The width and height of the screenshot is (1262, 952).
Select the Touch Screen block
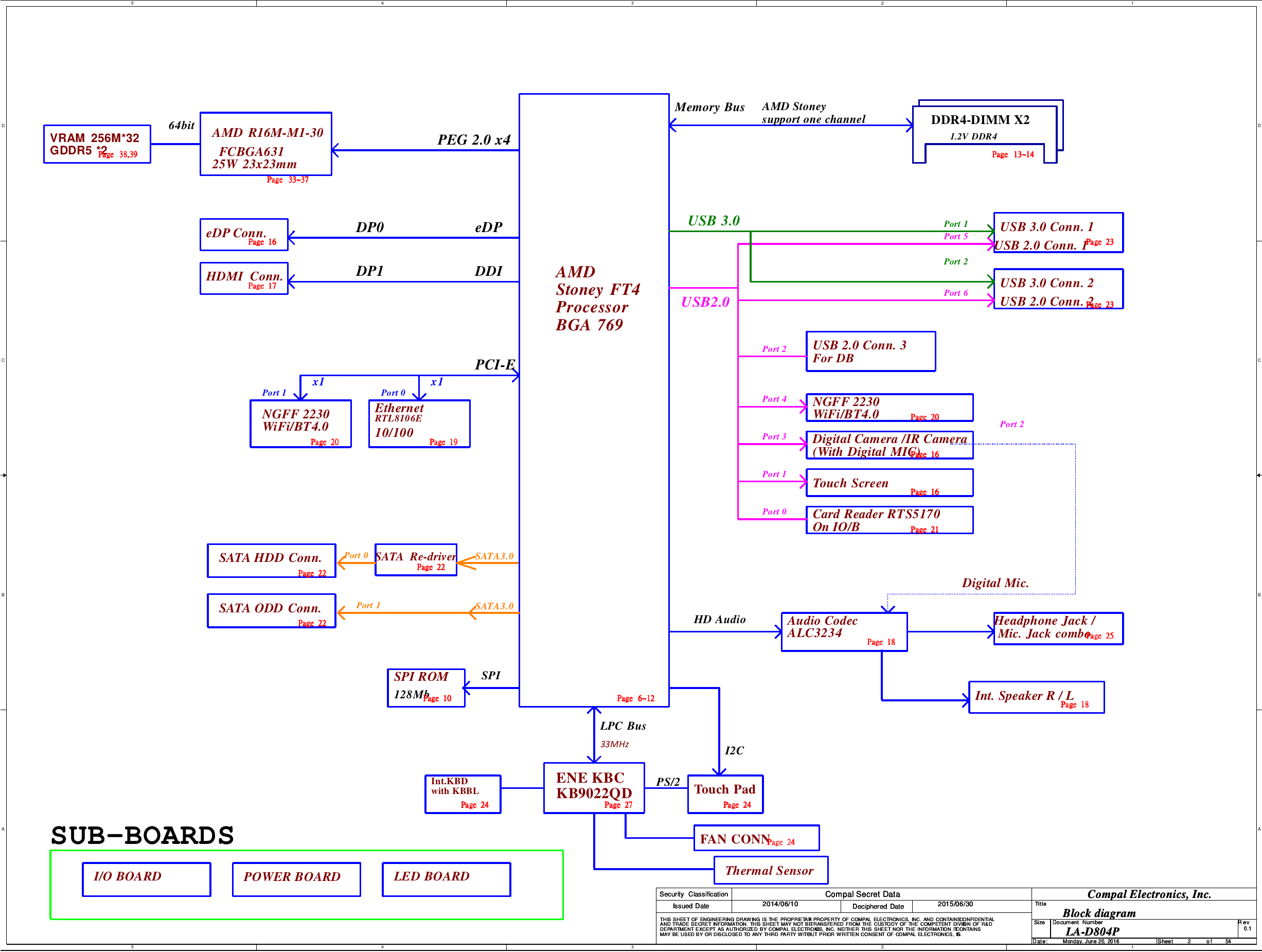click(890, 483)
